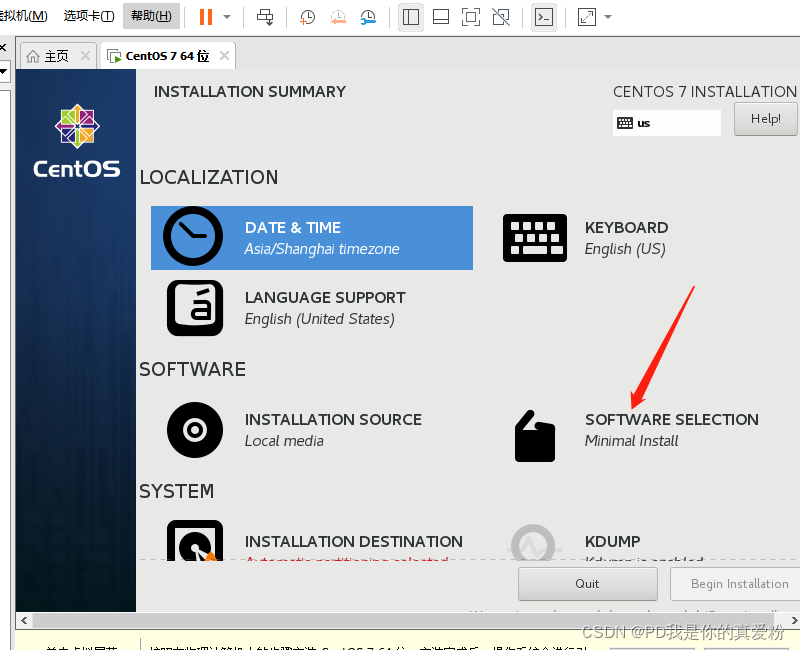Open the 虚拟机(M) menu
800x650 pixels.
coord(23,16)
